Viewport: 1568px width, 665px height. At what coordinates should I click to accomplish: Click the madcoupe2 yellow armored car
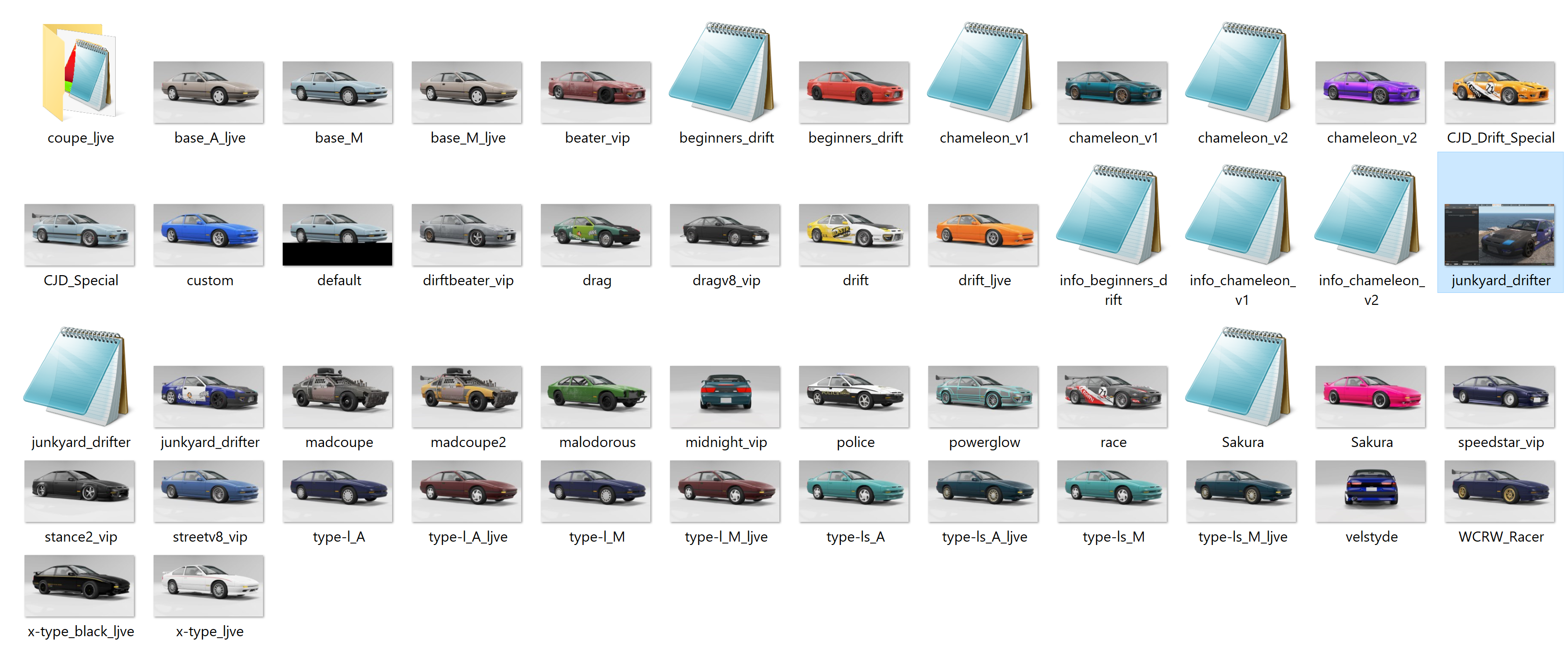coord(467,396)
